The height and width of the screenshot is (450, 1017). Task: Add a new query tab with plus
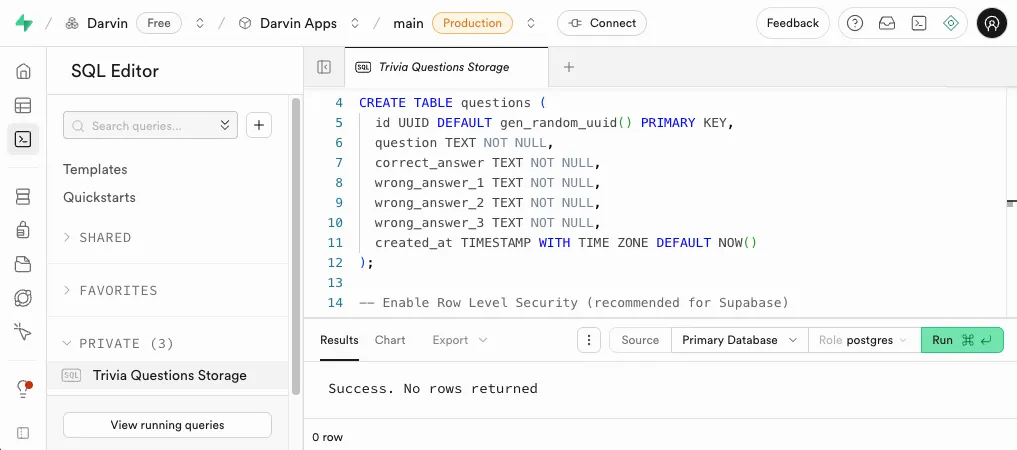[569, 67]
